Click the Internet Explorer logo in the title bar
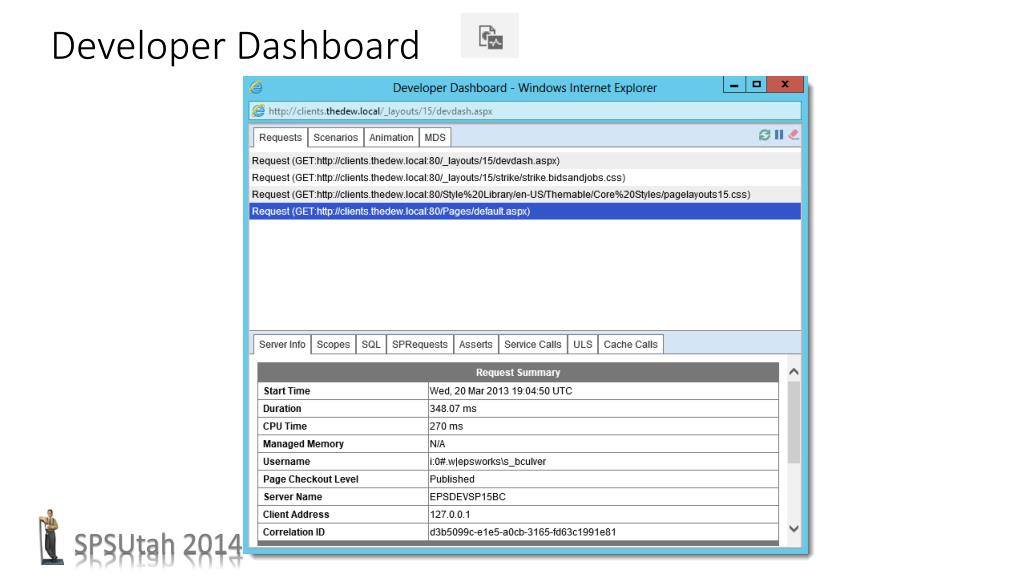Screen dimensions: 1024x576 (x=256, y=88)
